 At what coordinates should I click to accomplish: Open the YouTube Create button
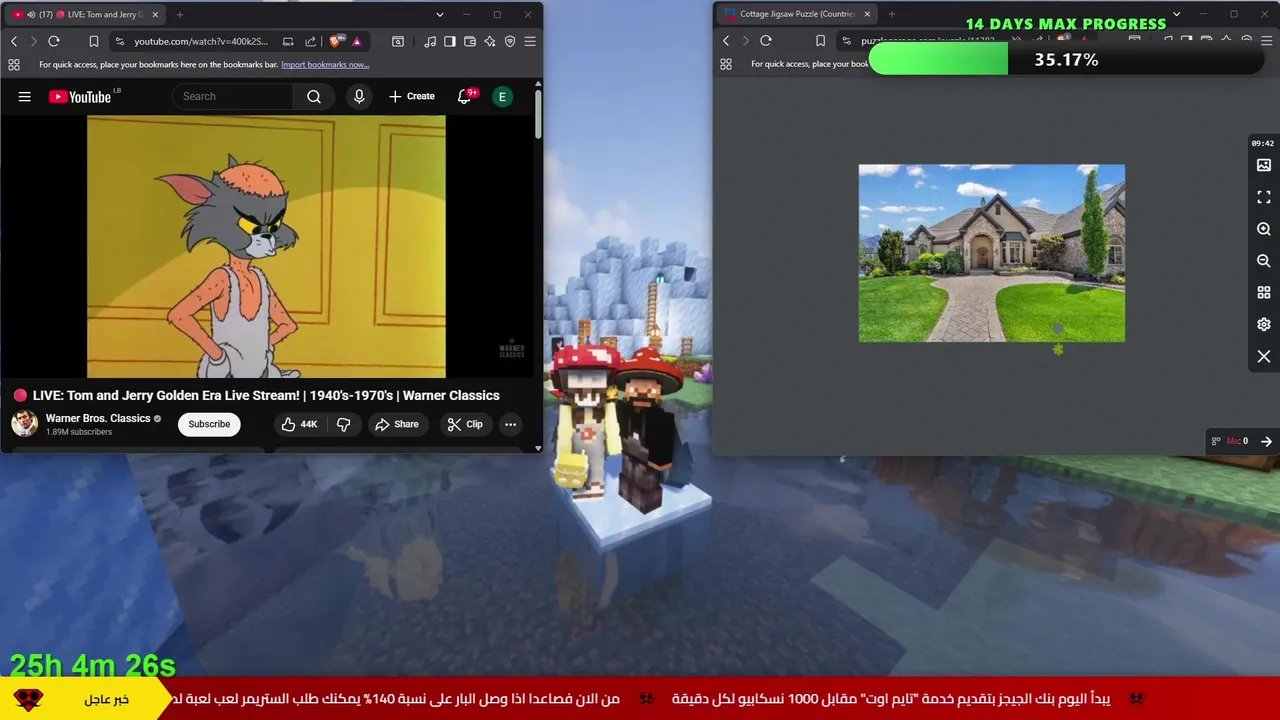point(412,96)
